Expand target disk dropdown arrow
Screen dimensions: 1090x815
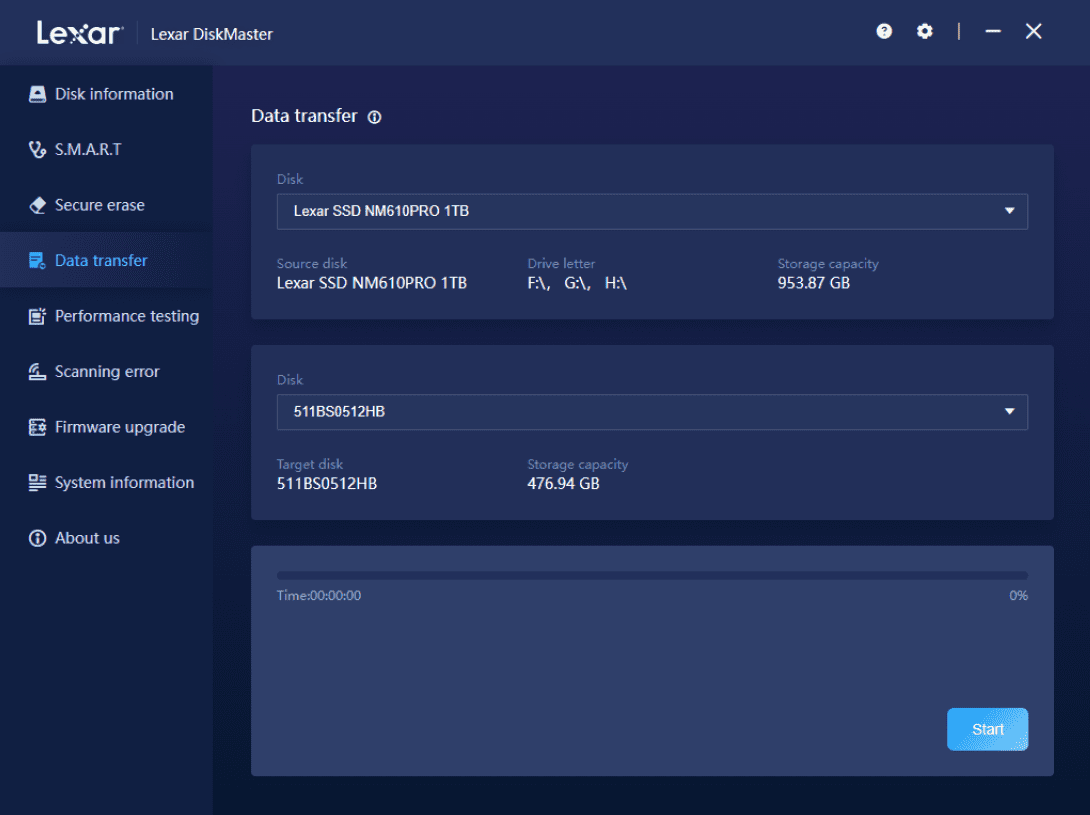point(1009,412)
